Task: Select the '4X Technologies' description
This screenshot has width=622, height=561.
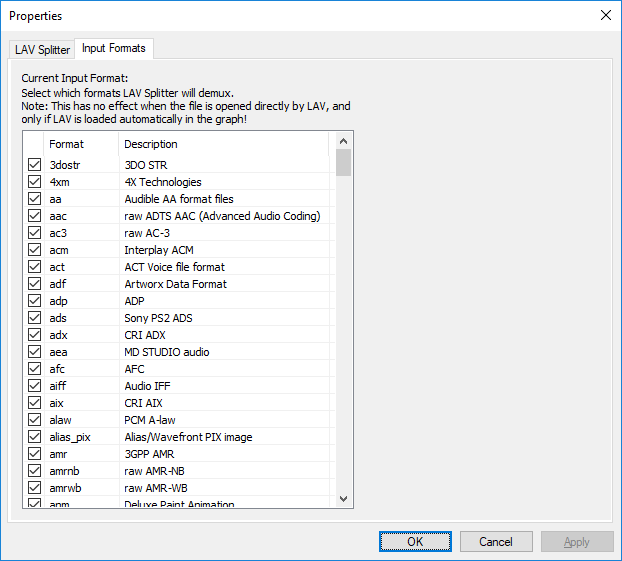Action: (163, 182)
